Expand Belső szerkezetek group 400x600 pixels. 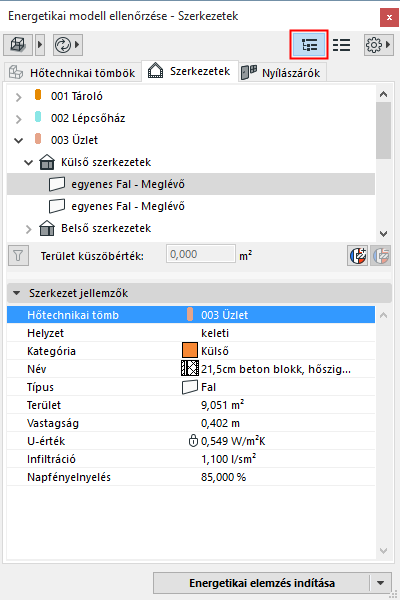coord(28,229)
